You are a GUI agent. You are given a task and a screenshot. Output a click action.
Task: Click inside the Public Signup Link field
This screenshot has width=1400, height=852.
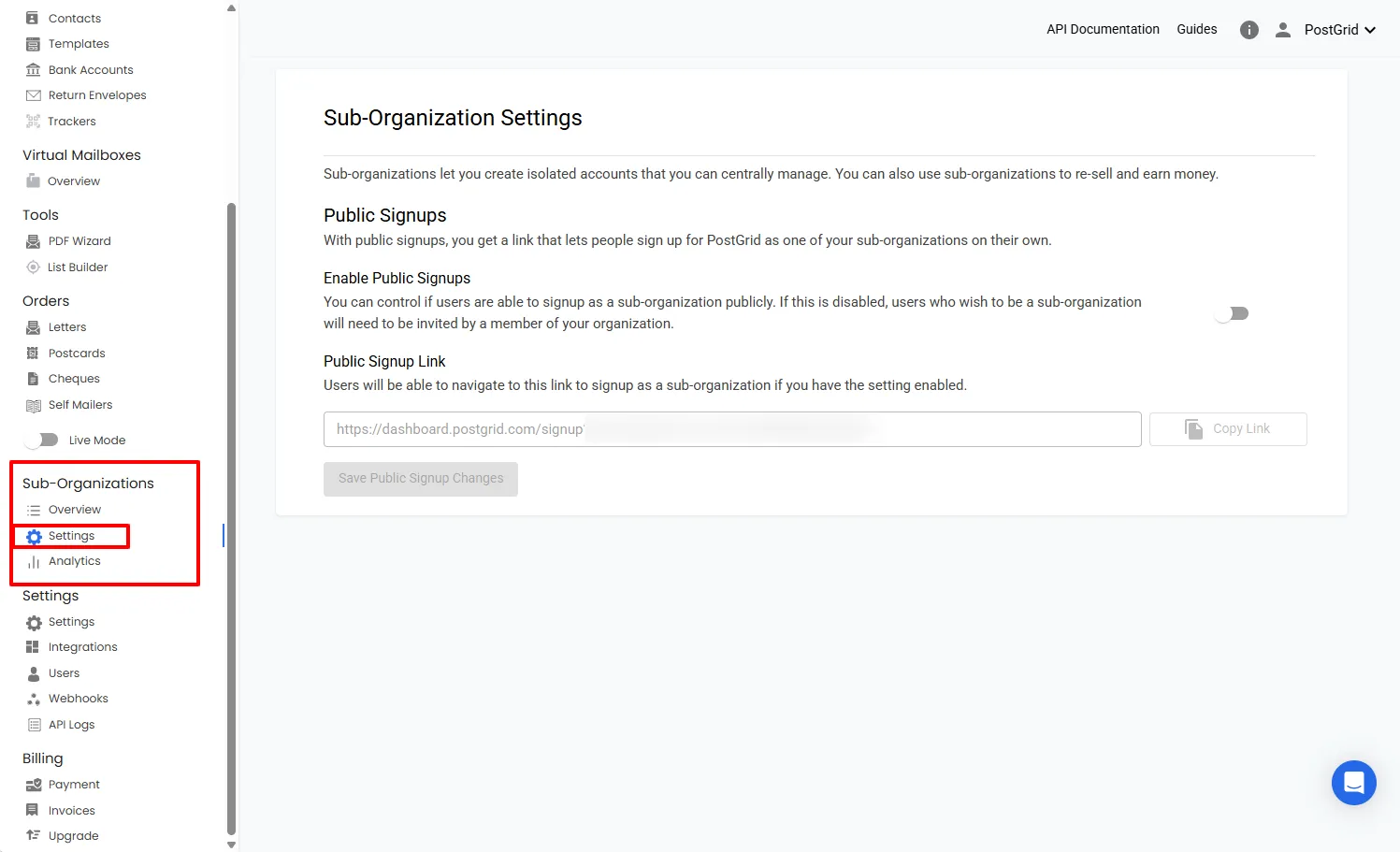pos(732,428)
